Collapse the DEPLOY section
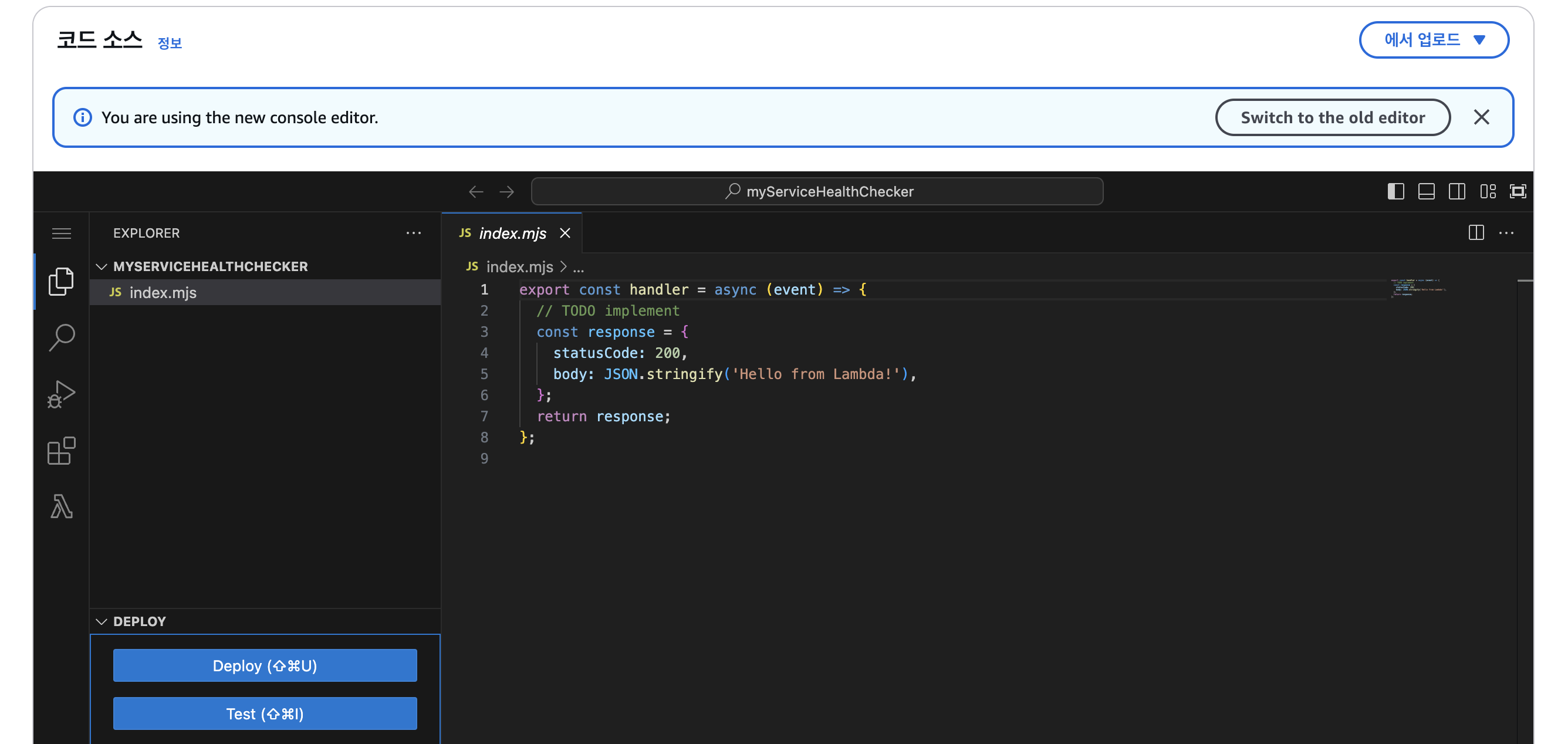 (x=102, y=621)
